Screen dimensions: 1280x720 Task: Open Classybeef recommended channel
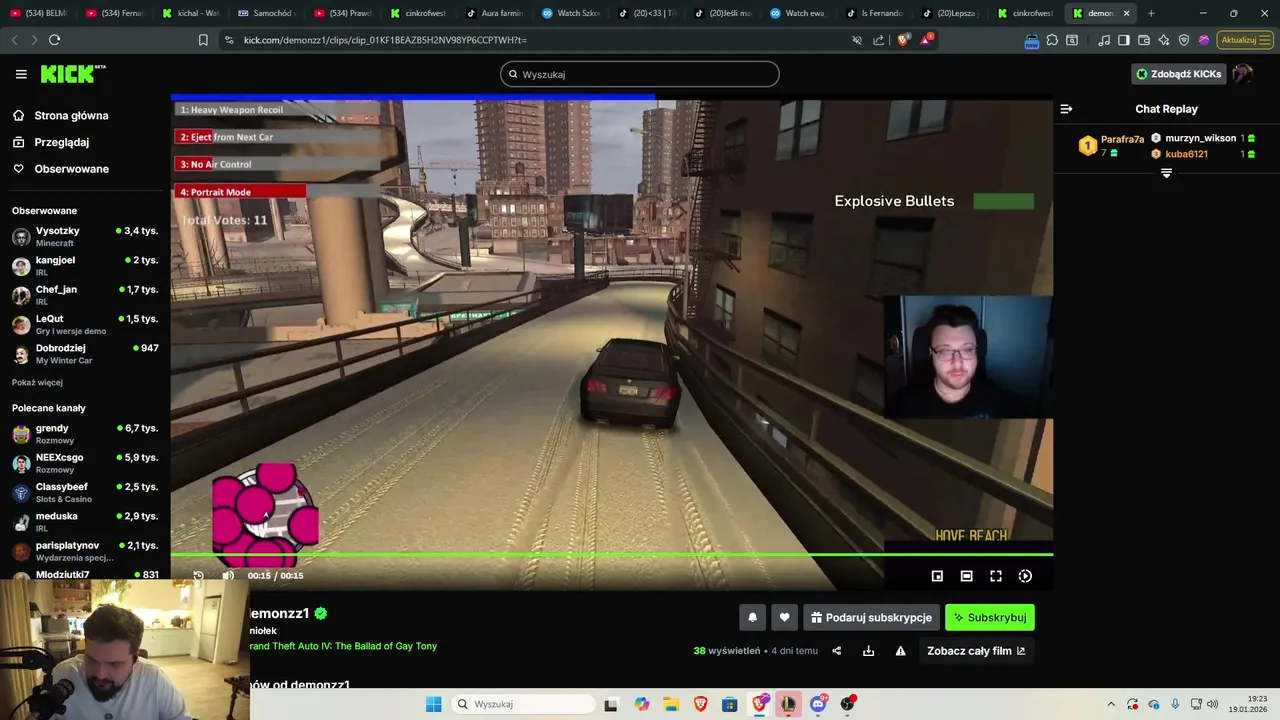click(x=85, y=492)
